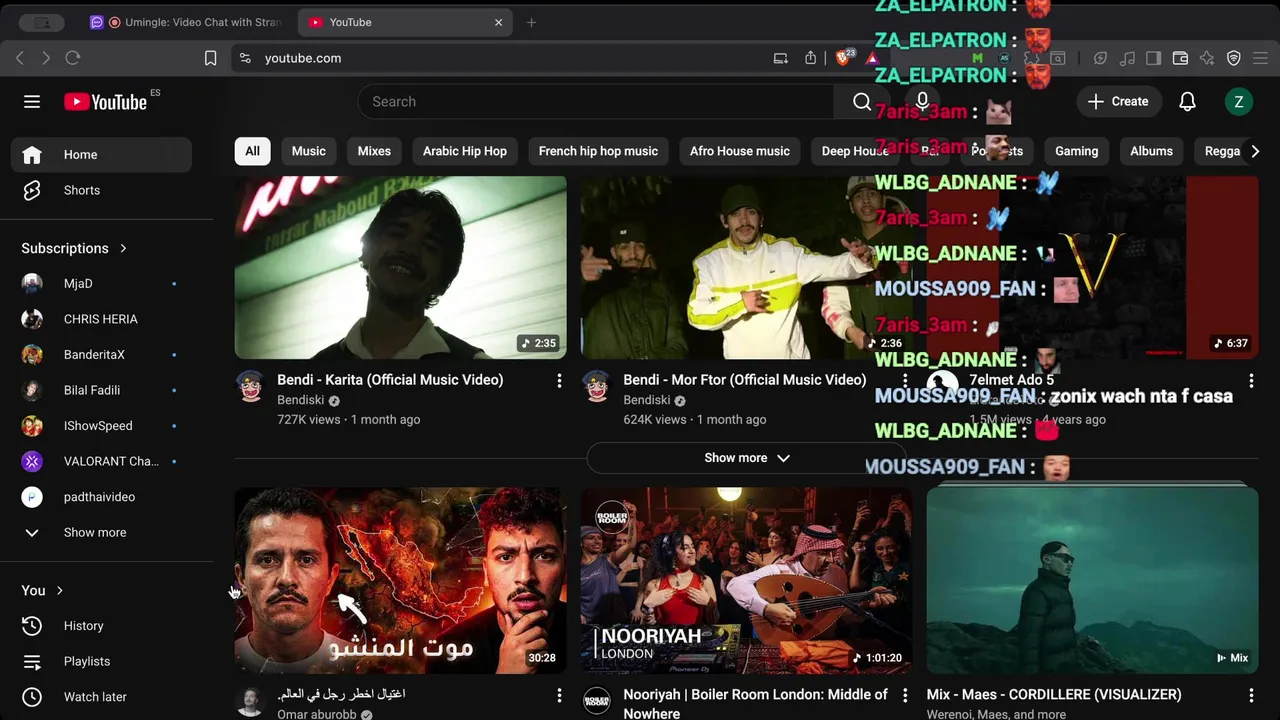
Task: Open the YouTube hamburger guide menu
Action: point(32,101)
